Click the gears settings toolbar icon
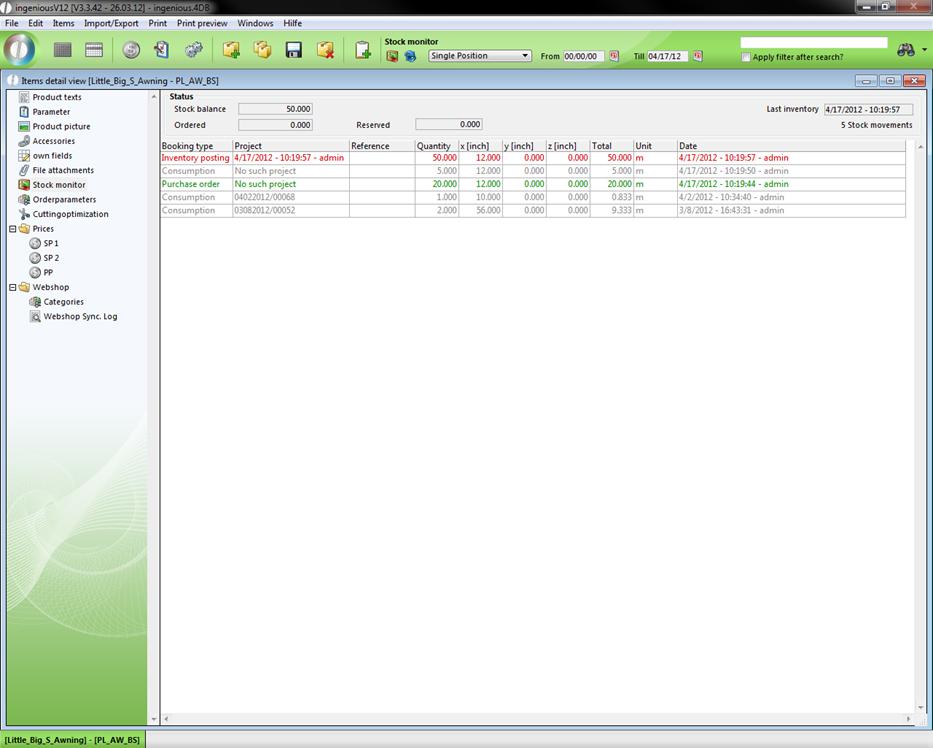Image resolution: width=933 pixels, height=748 pixels. click(x=194, y=50)
